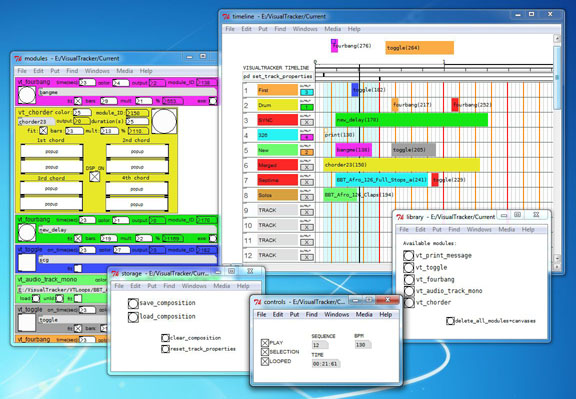The width and height of the screenshot is (576, 399).
Task: Click the bangme module's round bang button
Action: point(27,95)
